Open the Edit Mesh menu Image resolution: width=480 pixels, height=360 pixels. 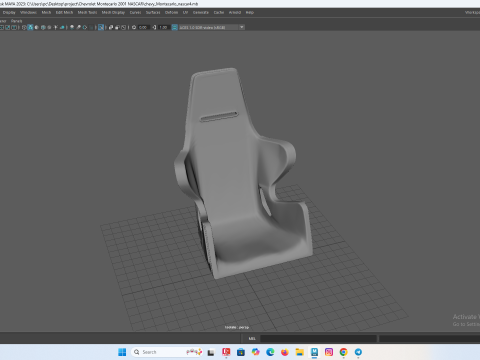64,13
